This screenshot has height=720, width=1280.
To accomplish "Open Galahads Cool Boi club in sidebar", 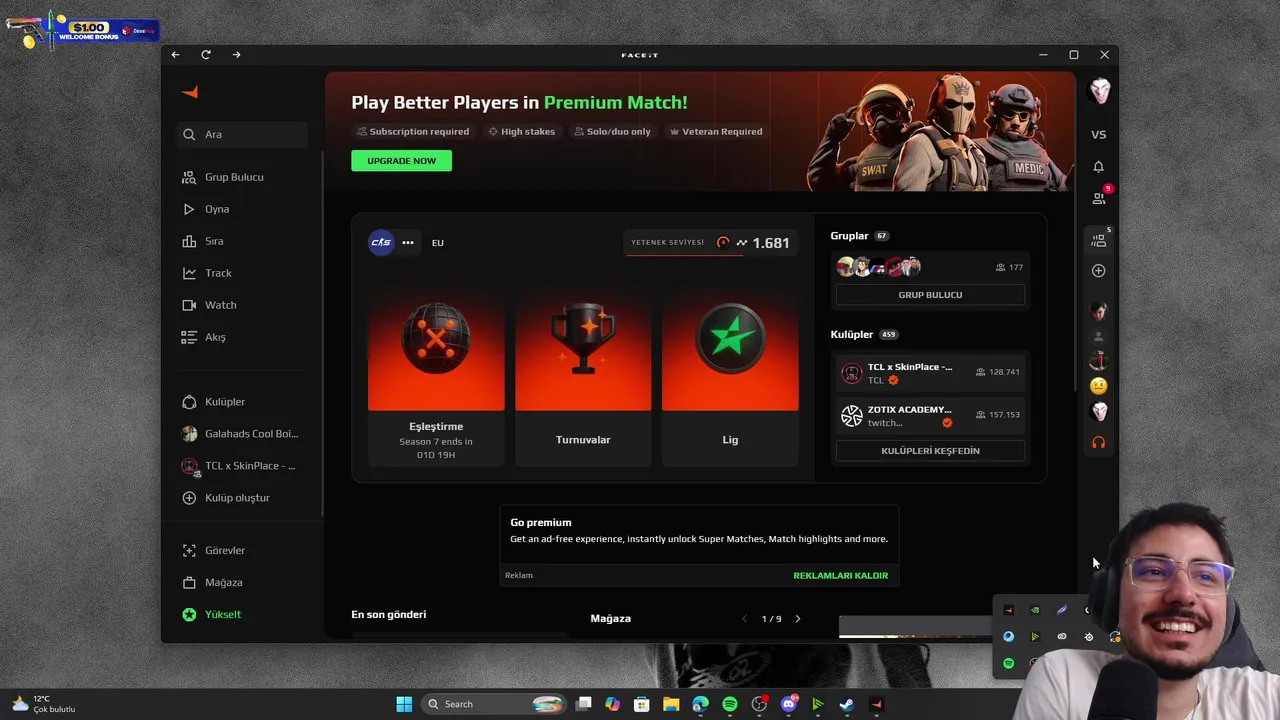I will [x=241, y=434].
